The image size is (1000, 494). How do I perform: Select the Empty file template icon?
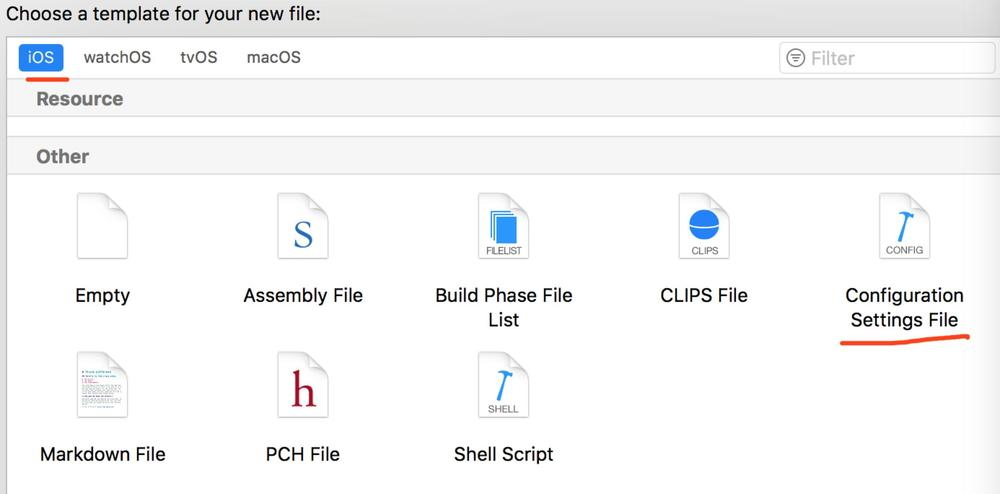pos(102,227)
